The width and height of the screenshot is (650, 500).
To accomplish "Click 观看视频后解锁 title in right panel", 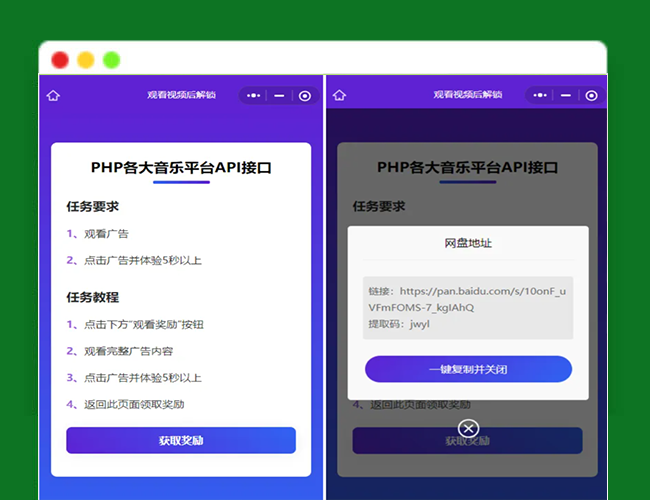I will (467, 96).
